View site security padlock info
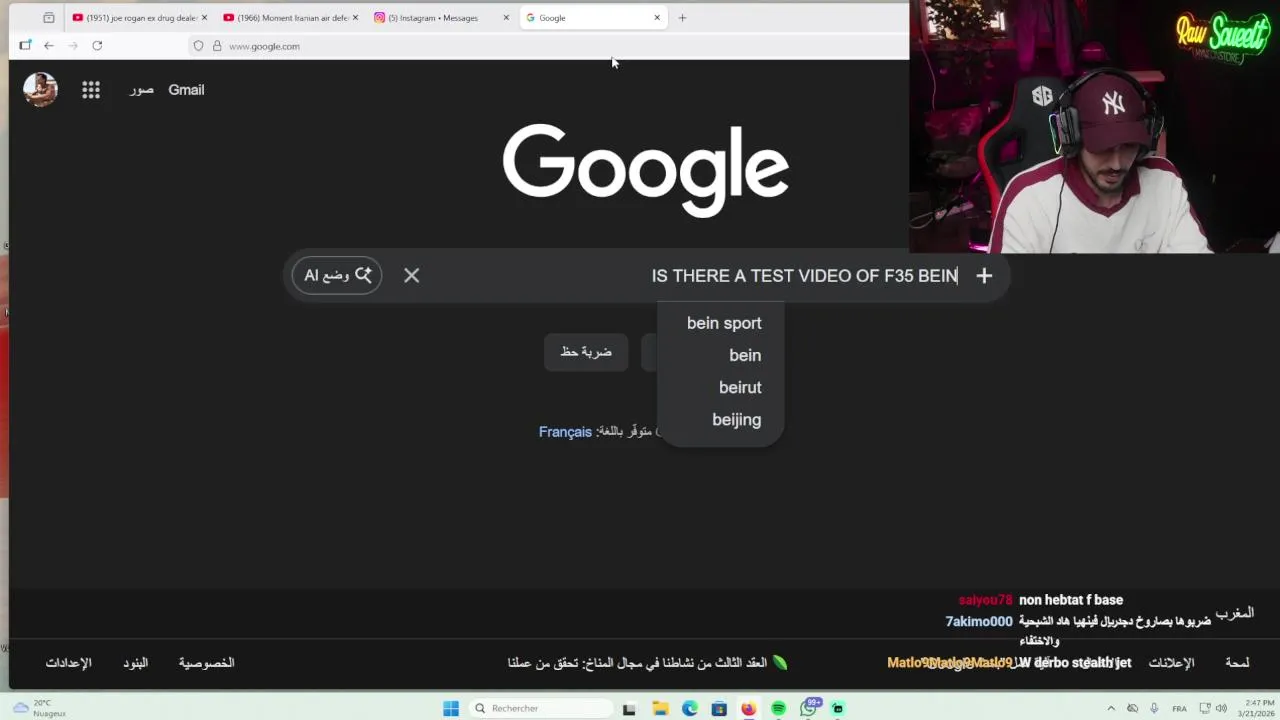The height and width of the screenshot is (720, 1280). (x=217, y=46)
